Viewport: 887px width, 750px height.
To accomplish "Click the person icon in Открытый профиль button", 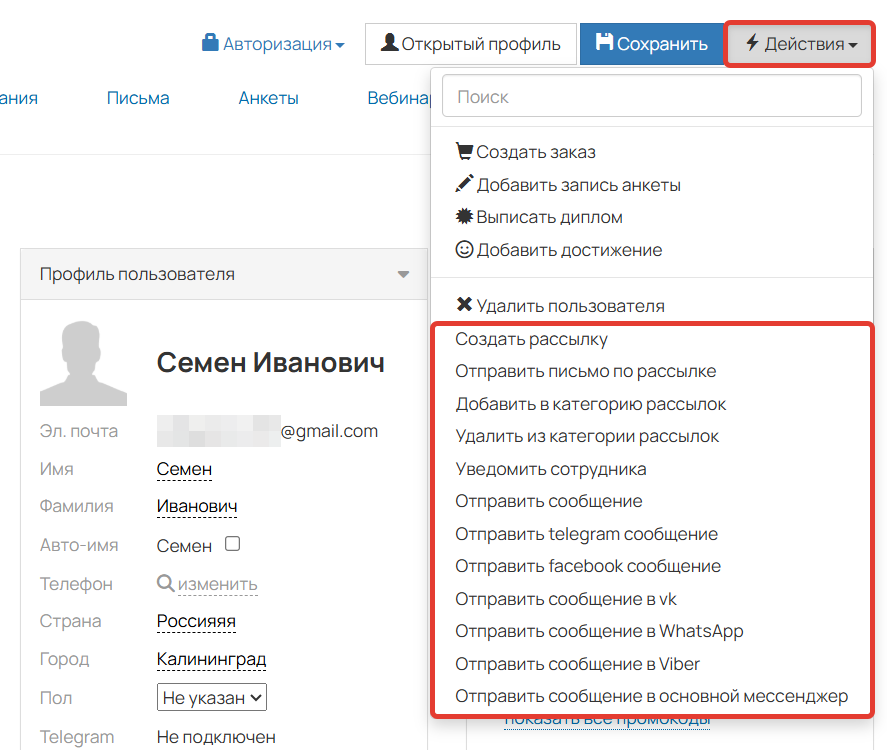I will click(389, 43).
